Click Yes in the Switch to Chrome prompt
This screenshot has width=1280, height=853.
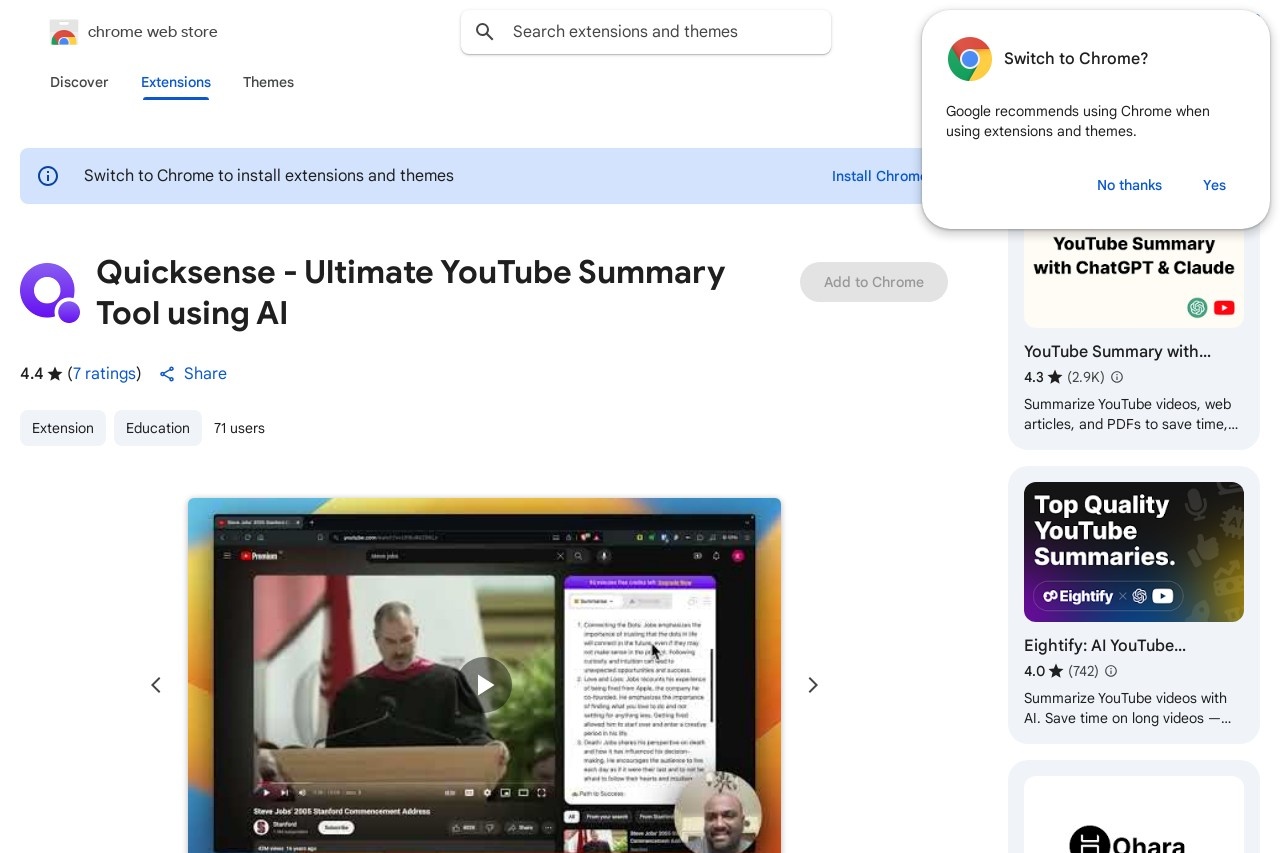point(1214,185)
